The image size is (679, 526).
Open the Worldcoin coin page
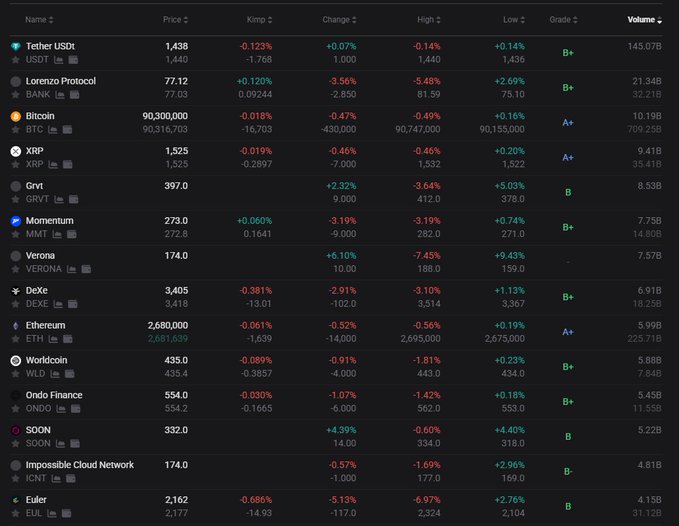coord(46,360)
